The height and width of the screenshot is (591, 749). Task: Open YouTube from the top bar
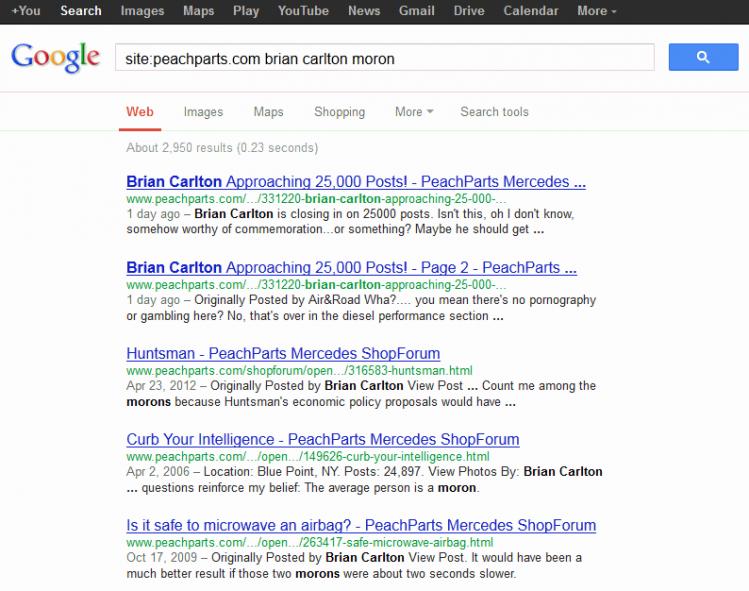pos(303,11)
